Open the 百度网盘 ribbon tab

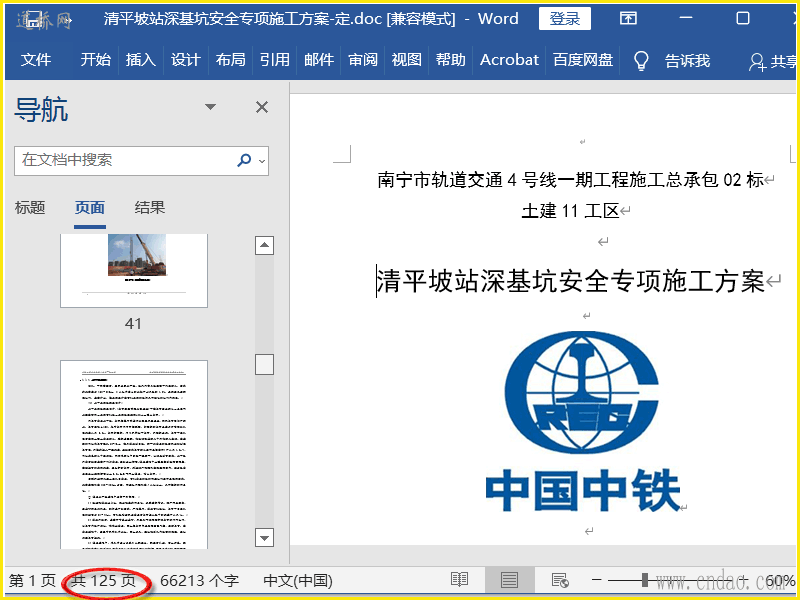(583, 60)
